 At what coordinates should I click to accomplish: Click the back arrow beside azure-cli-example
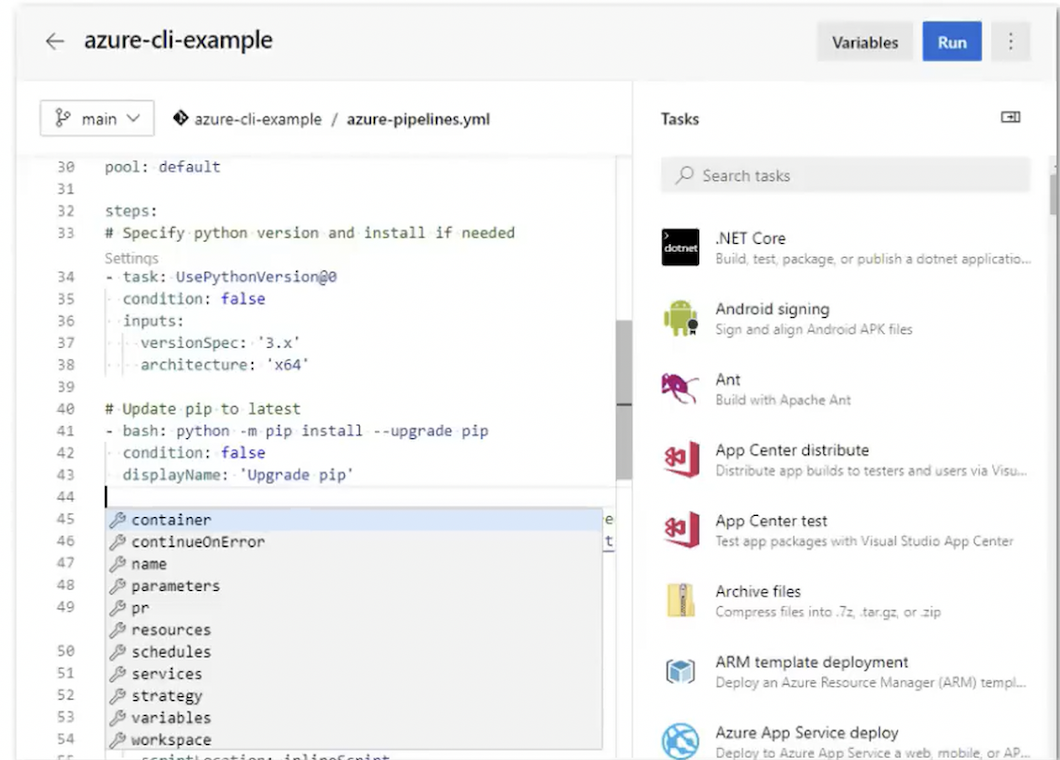(54, 42)
